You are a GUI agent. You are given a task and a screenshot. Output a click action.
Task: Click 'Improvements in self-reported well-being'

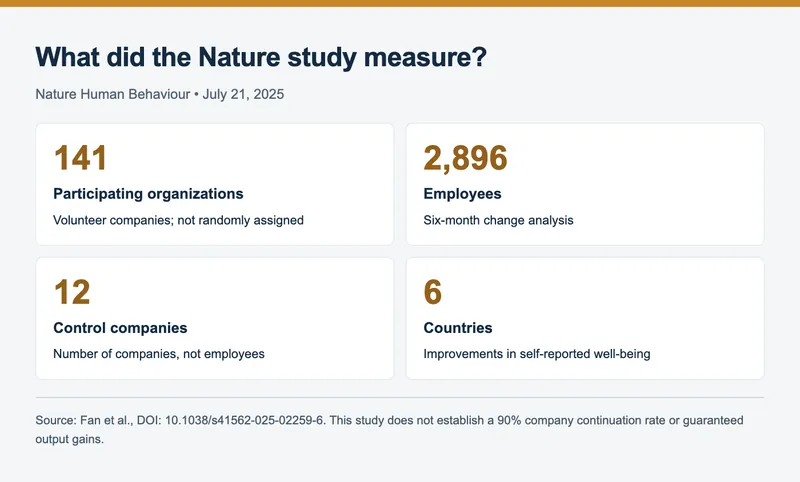(x=537, y=354)
